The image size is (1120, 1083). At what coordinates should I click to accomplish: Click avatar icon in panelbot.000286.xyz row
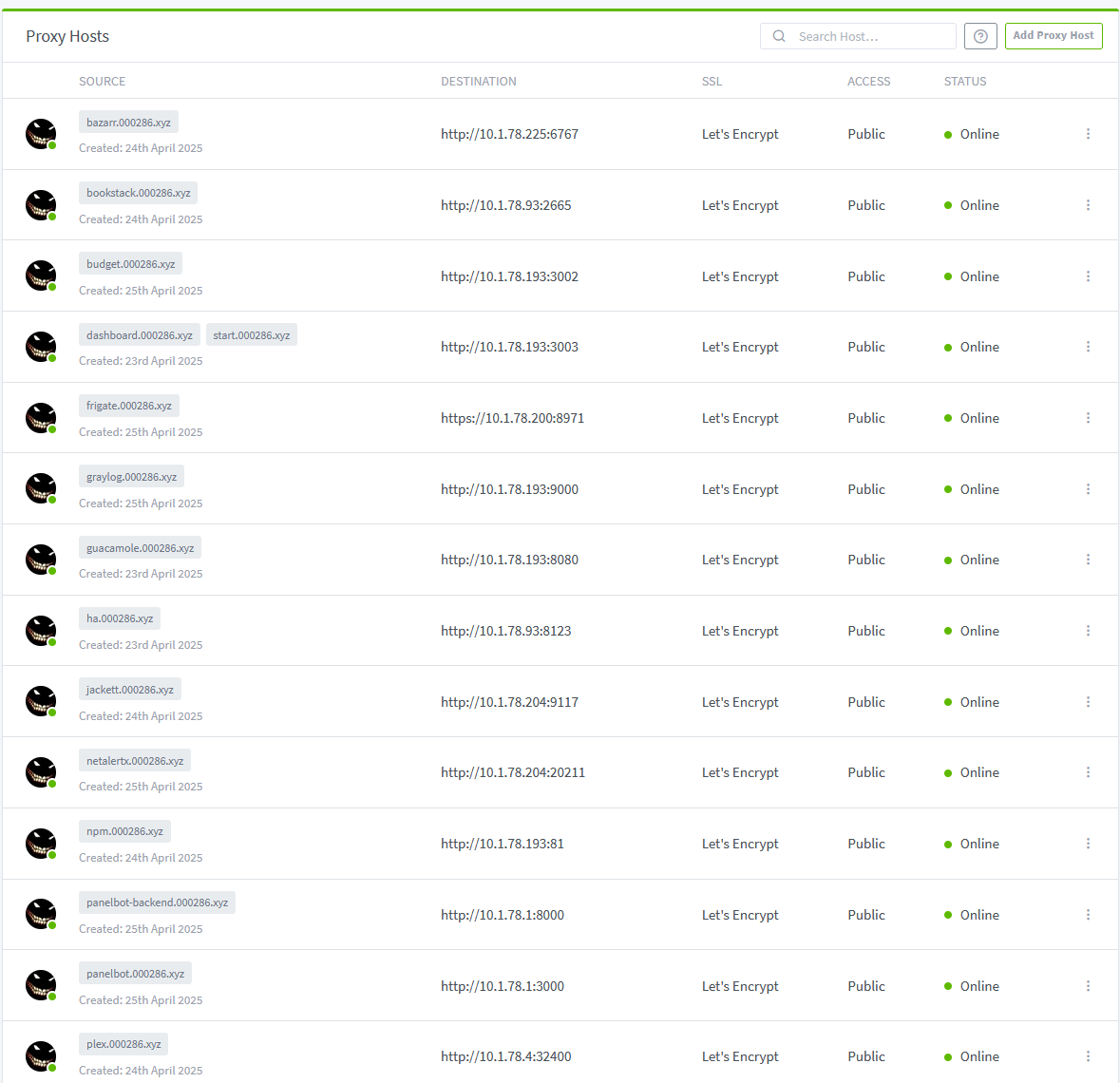[41, 985]
